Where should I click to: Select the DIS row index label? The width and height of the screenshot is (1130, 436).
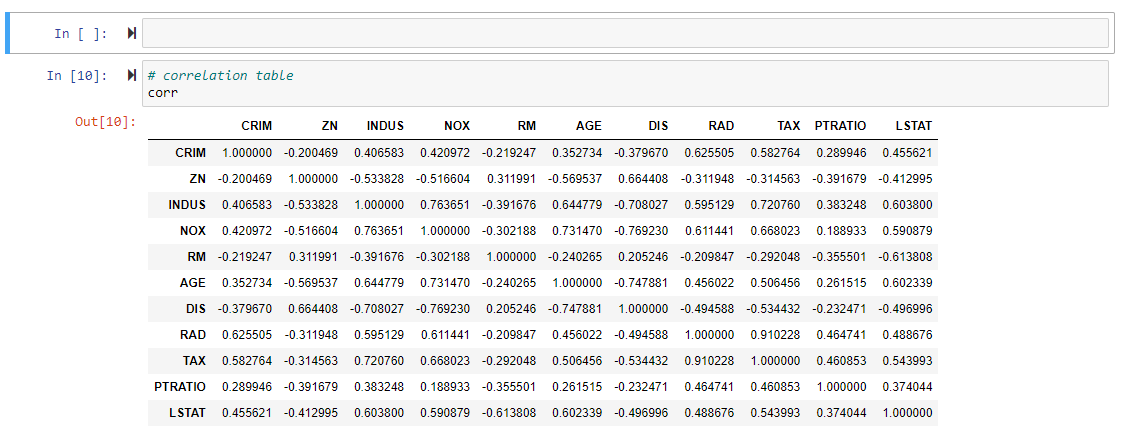point(196,309)
